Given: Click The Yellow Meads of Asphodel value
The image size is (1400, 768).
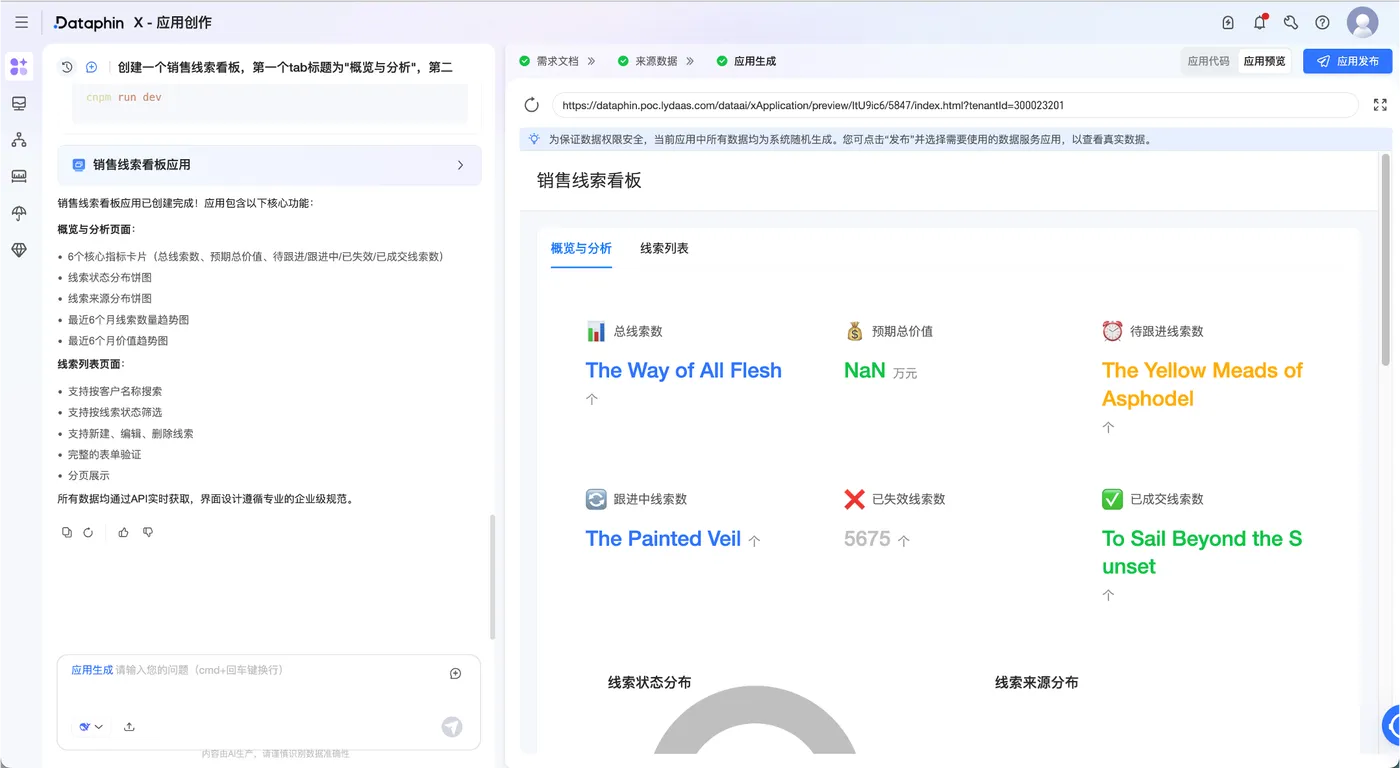Looking at the screenshot, I should (x=1202, y=385).
